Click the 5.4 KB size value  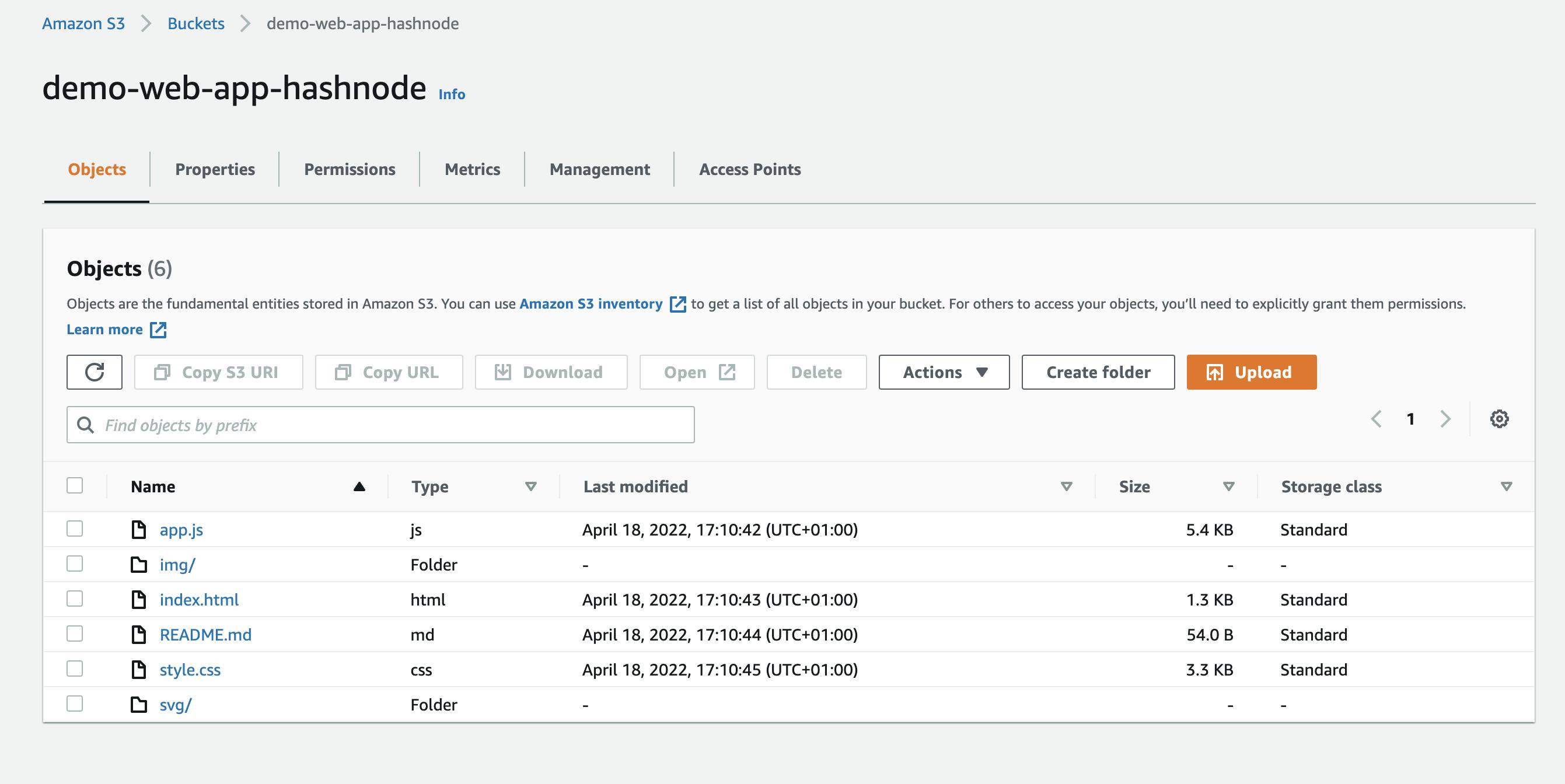coord(1210,530)
